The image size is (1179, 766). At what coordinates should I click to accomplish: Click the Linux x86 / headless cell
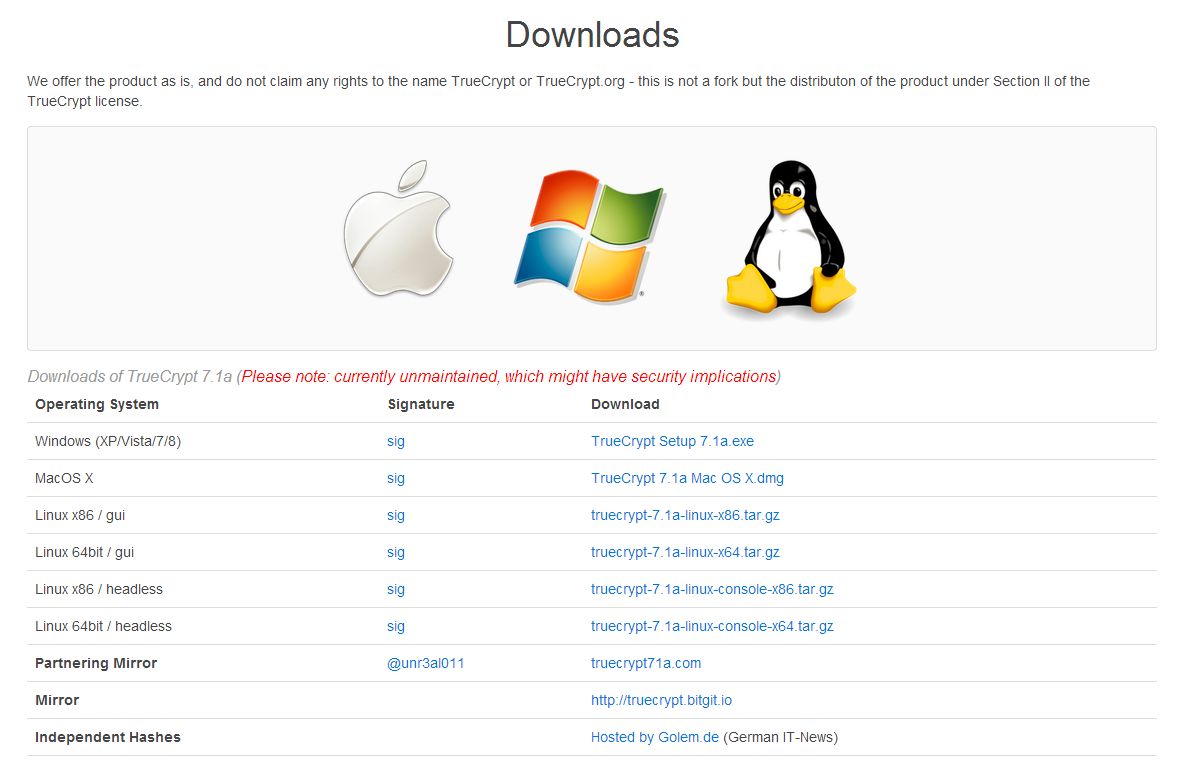point(99,589)
